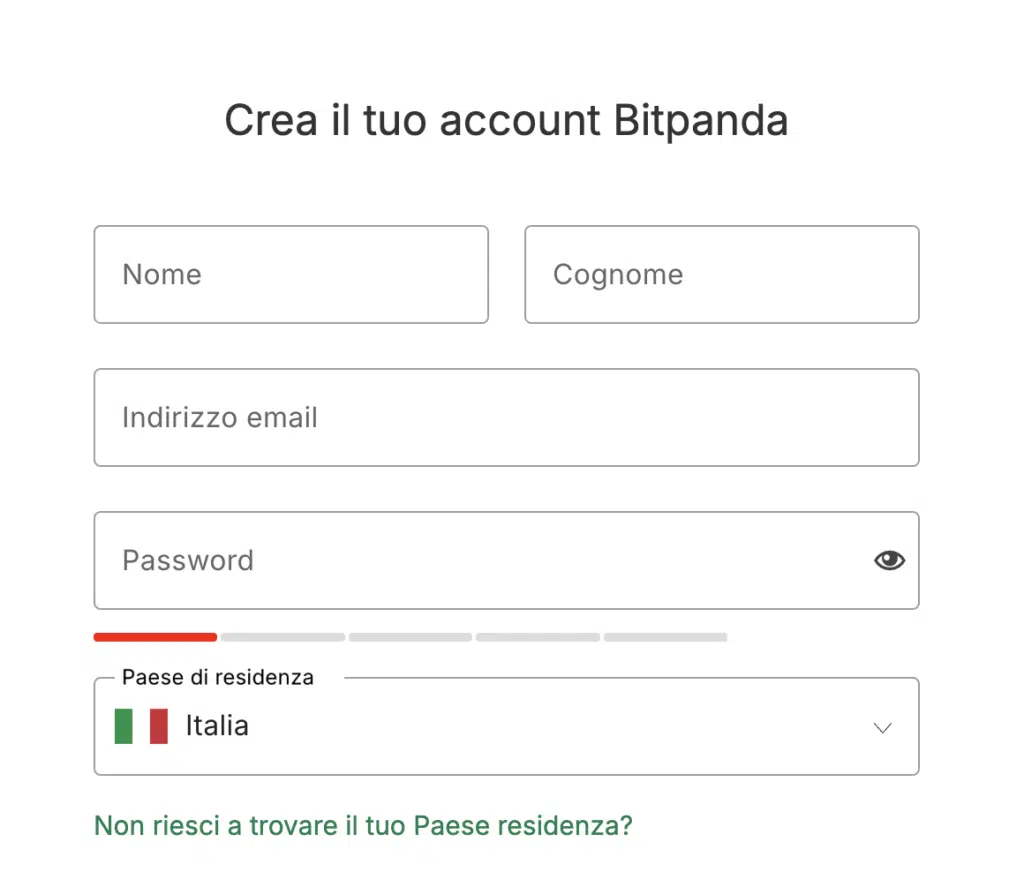Focus the Nome input field
Viewport: 1024px width, 872px height.
coord(291,275)
